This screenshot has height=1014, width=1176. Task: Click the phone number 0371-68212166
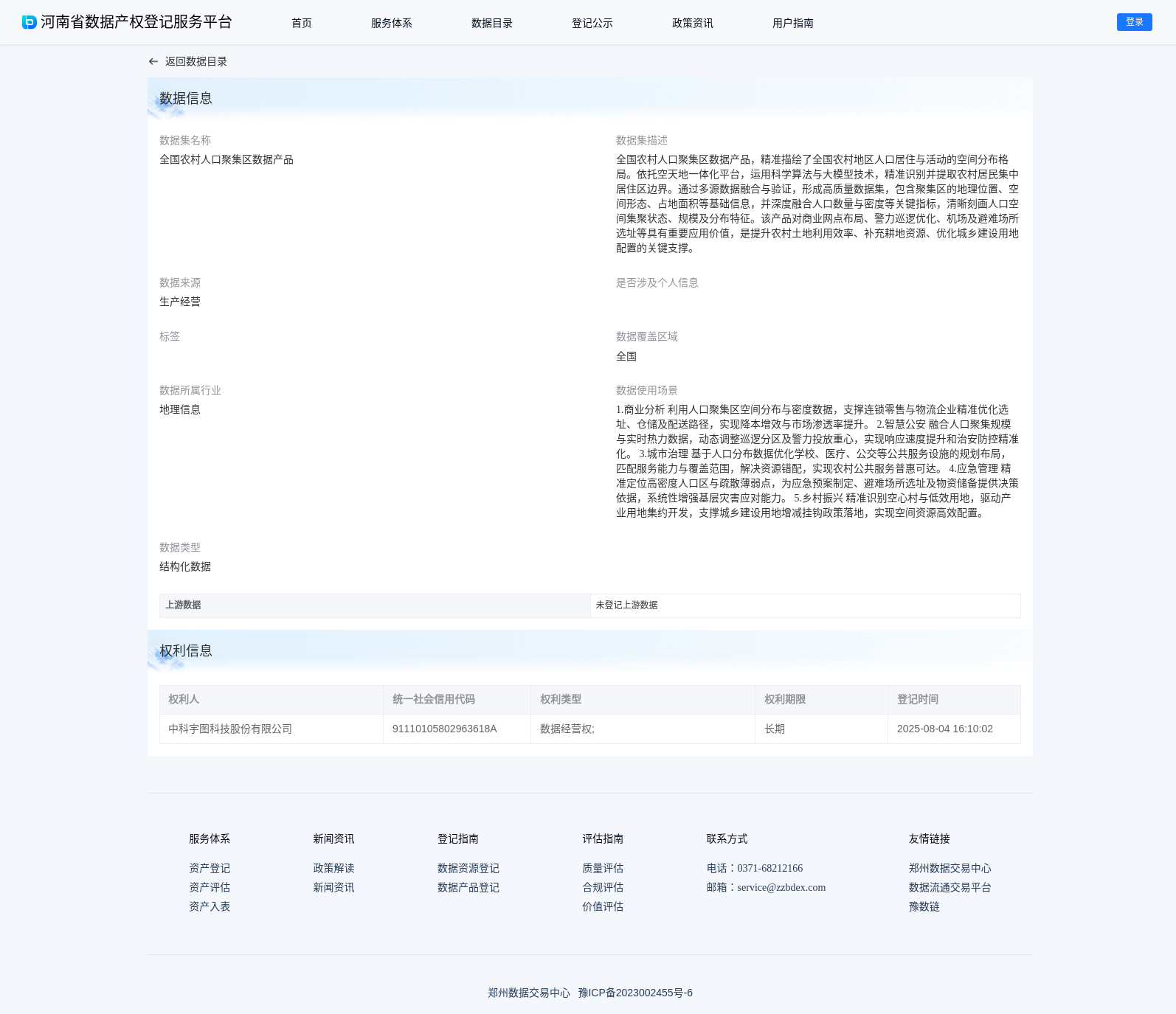770,868
